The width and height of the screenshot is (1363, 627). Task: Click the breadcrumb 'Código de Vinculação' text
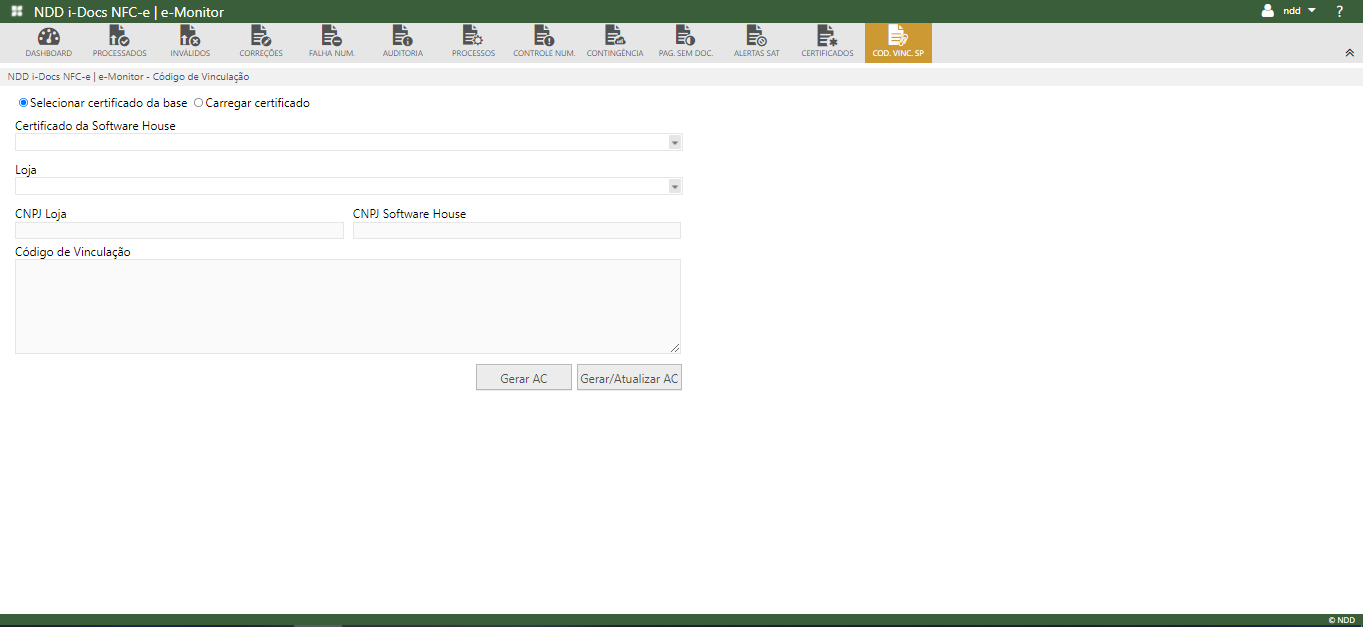[201, 76]
